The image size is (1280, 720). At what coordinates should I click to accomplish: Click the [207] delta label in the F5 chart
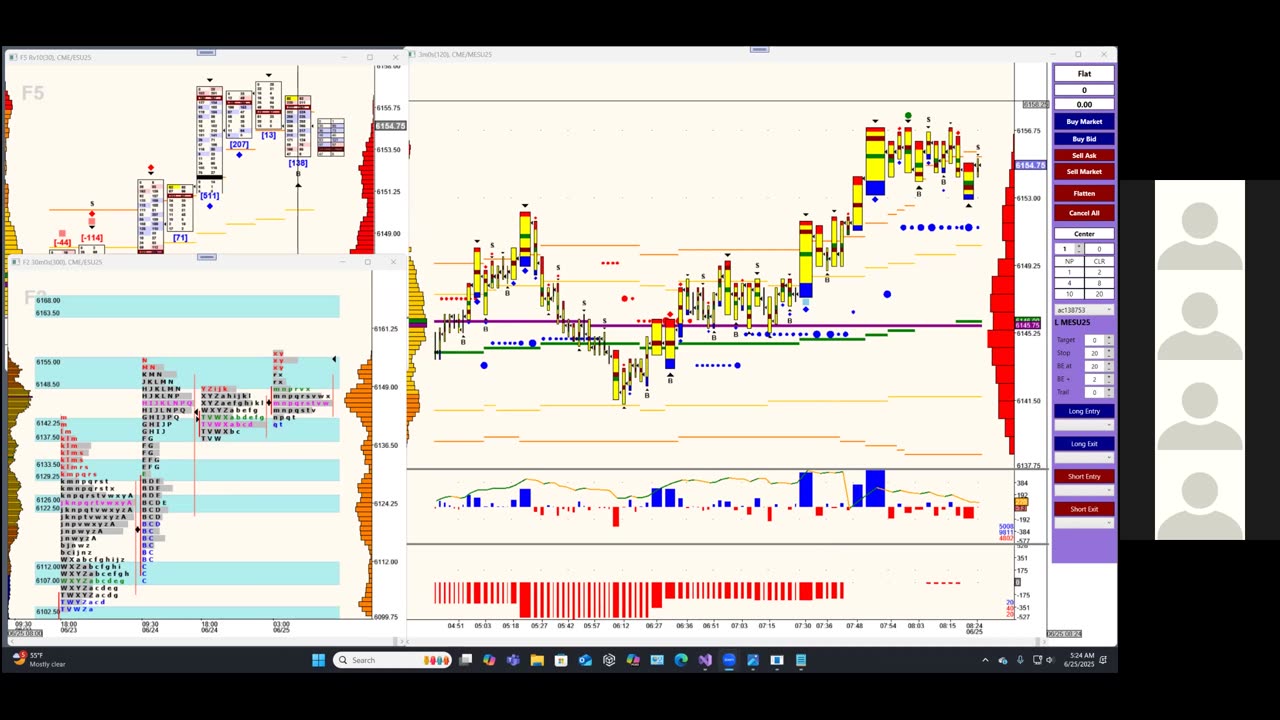click(239, 145)
